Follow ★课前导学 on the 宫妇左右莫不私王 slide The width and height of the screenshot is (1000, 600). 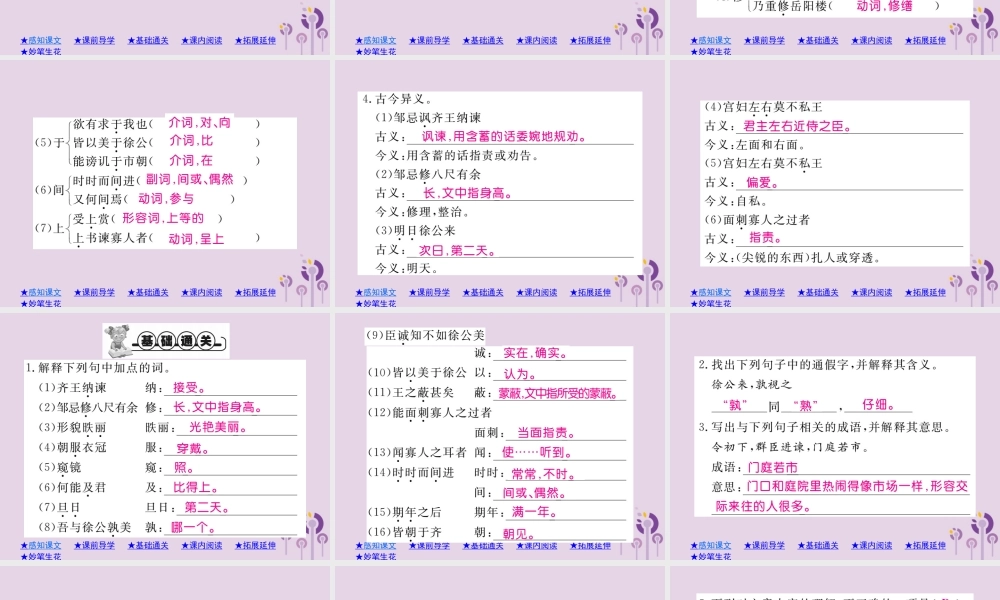pyautogui.click(x=764, y=293)
